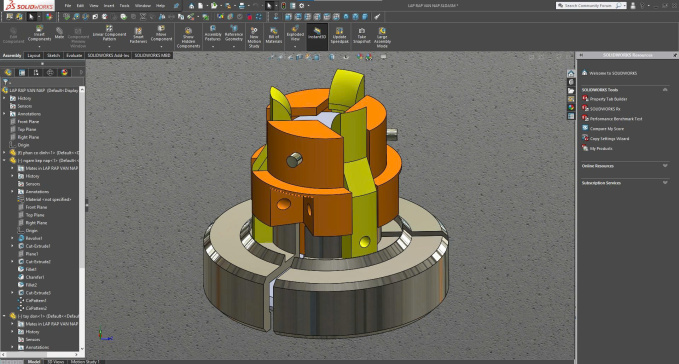Click the New document icon

[200, 6]
